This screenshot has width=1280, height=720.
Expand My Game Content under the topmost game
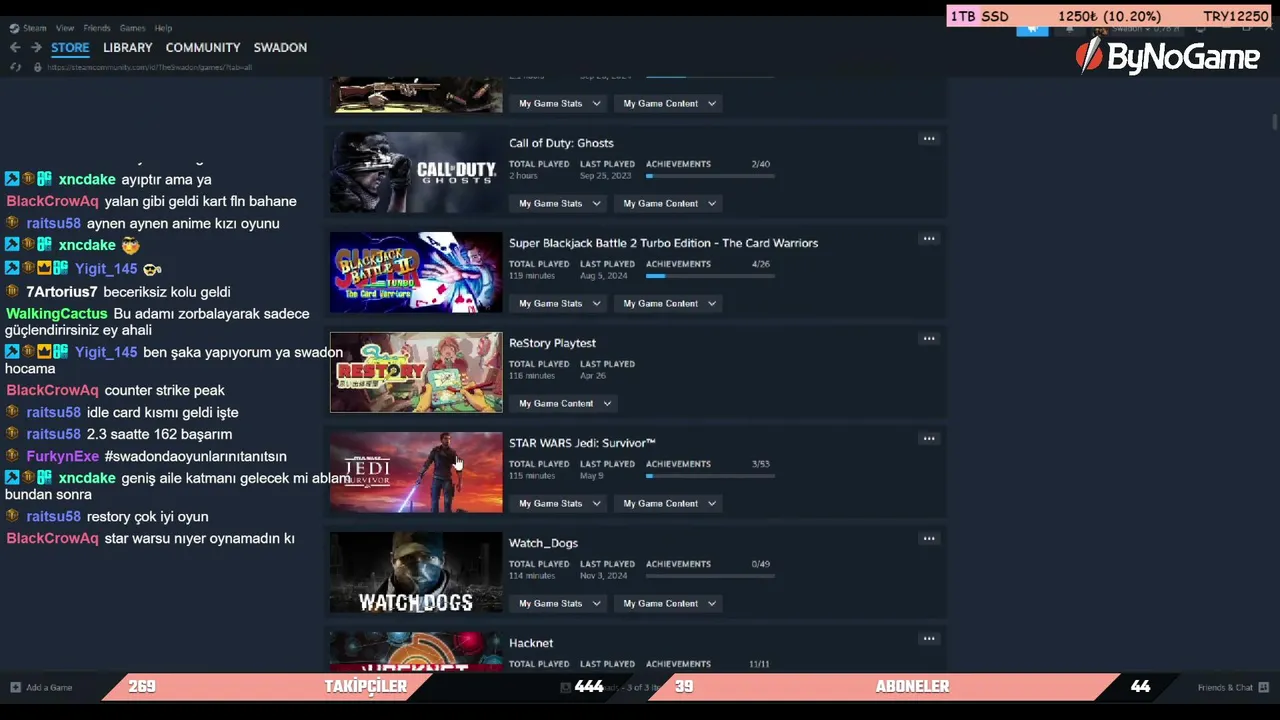click(669, 103)
